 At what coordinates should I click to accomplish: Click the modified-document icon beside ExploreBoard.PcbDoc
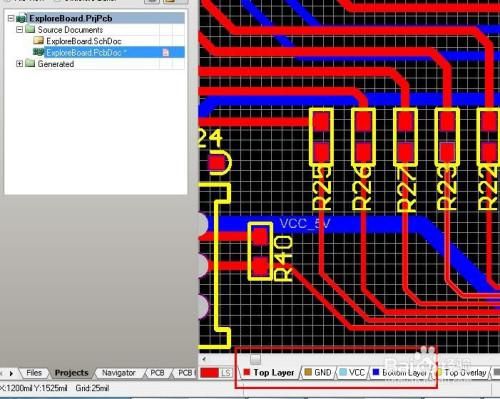pos(166,53)
